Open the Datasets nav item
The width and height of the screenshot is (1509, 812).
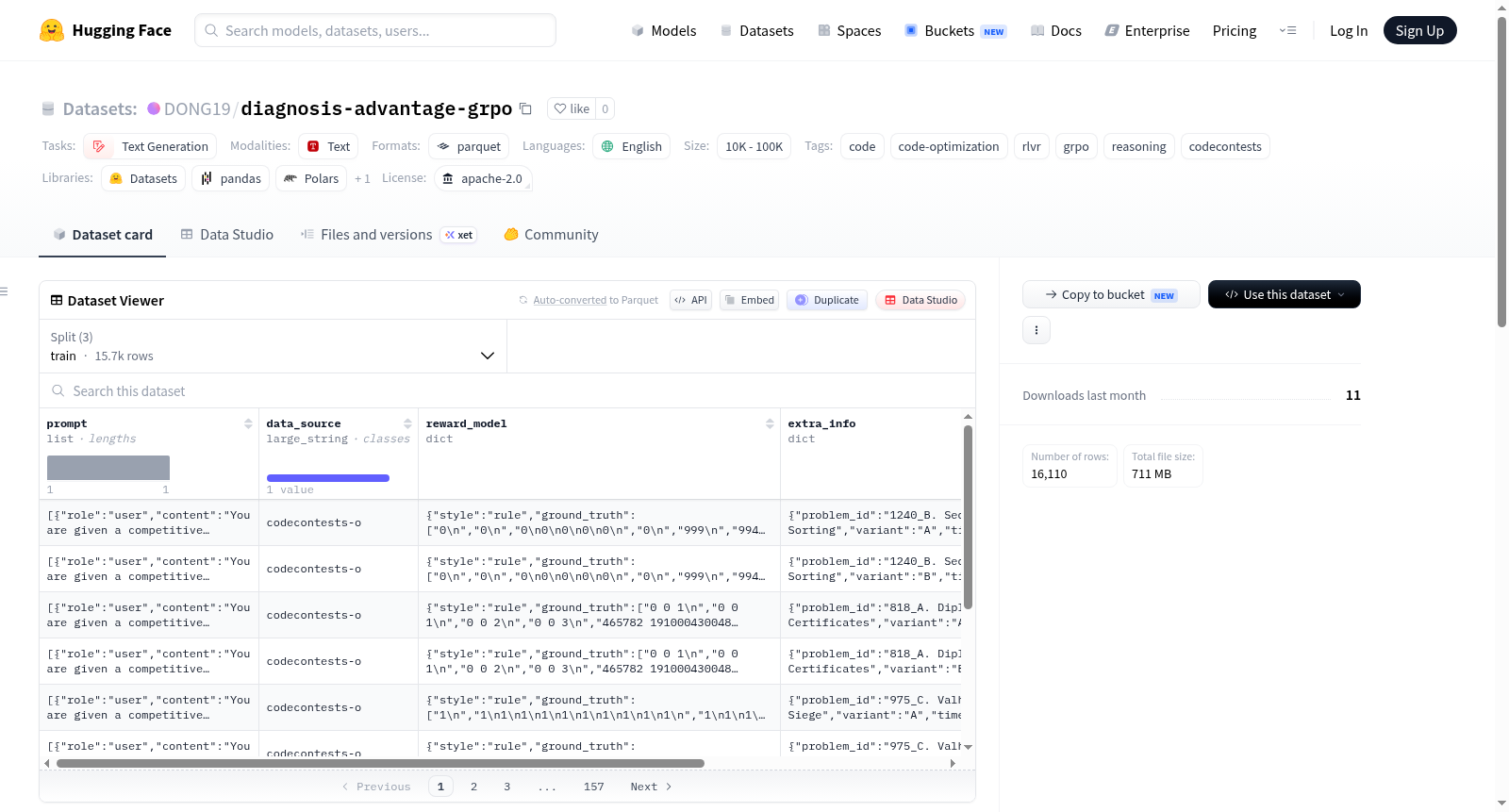pos(756,30)
